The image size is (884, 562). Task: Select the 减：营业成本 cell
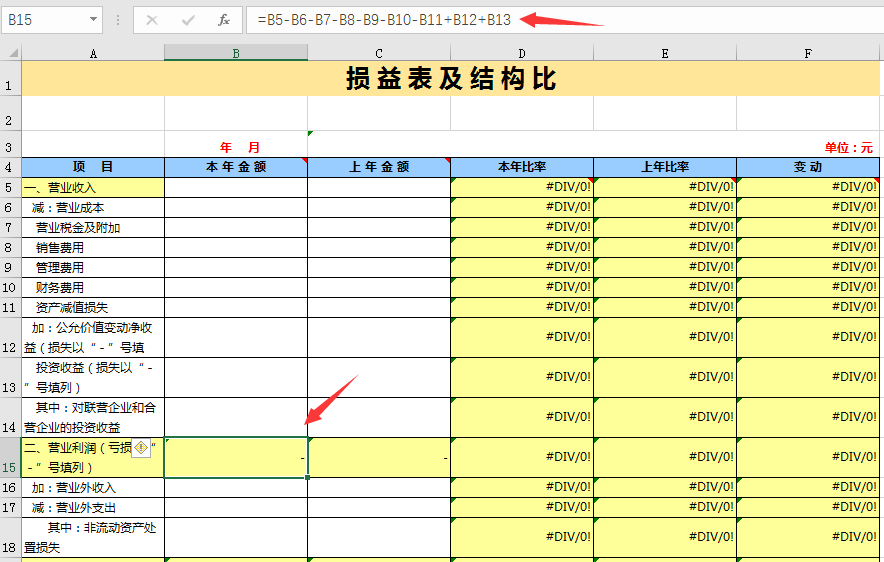tap(93, 207)
